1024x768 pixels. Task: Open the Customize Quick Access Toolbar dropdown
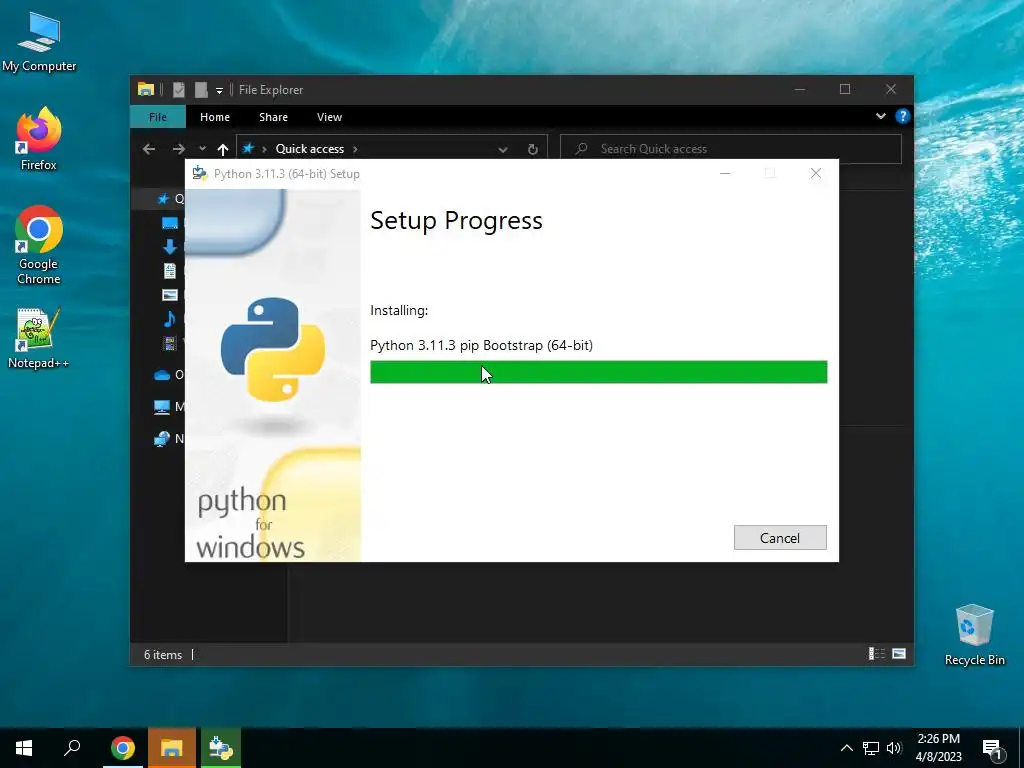click(219, 90)
